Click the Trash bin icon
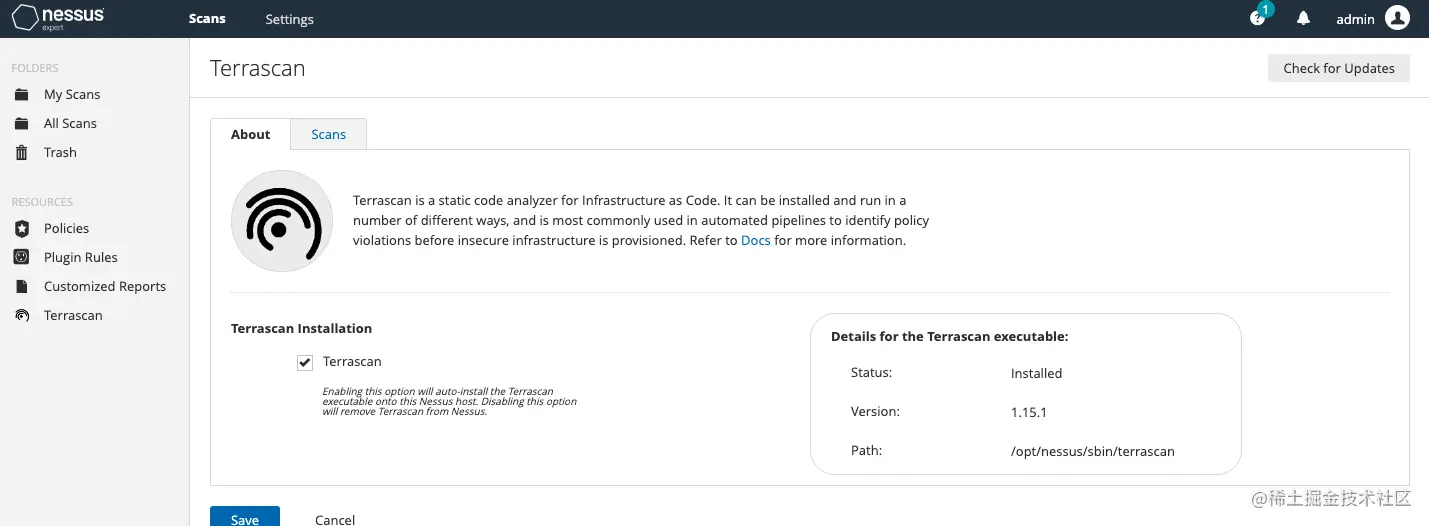1429x526 pixels. tap(21, 153)
